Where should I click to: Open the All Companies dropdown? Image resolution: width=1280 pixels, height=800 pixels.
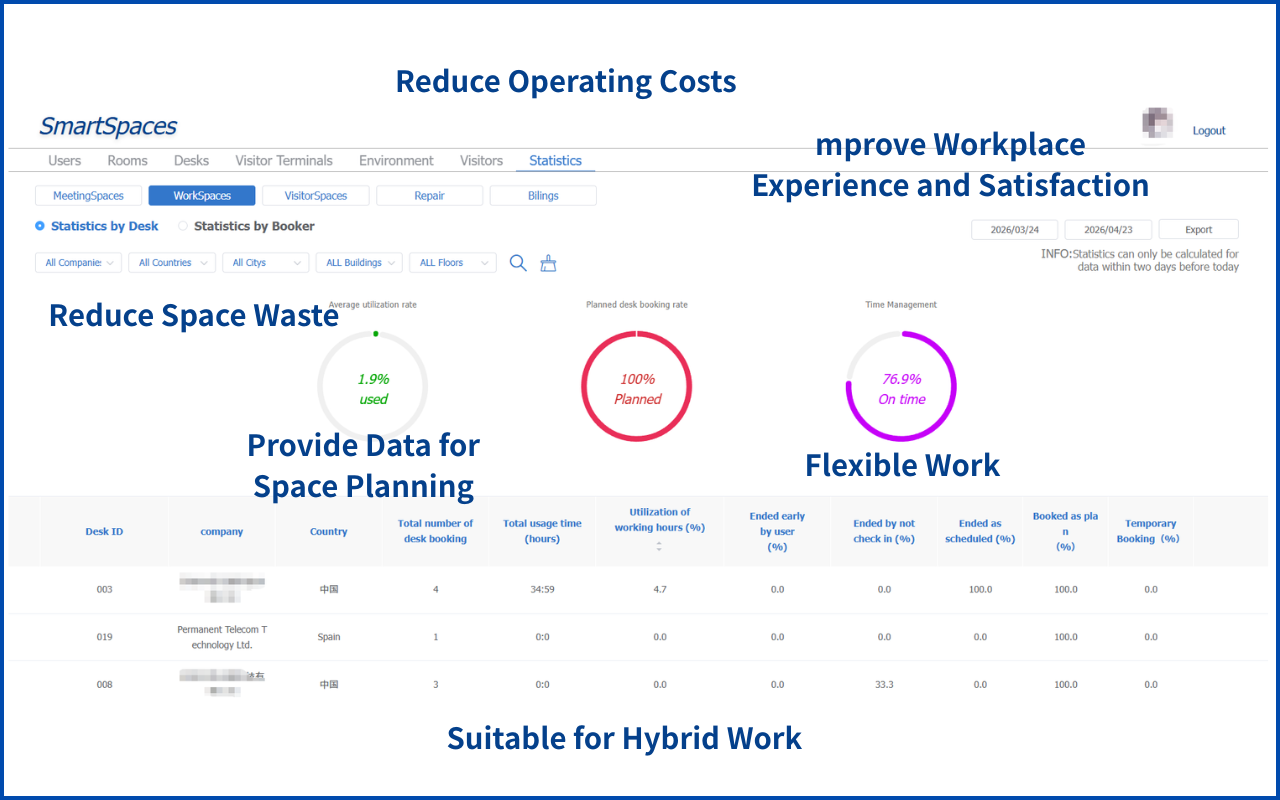coord(78,263)
